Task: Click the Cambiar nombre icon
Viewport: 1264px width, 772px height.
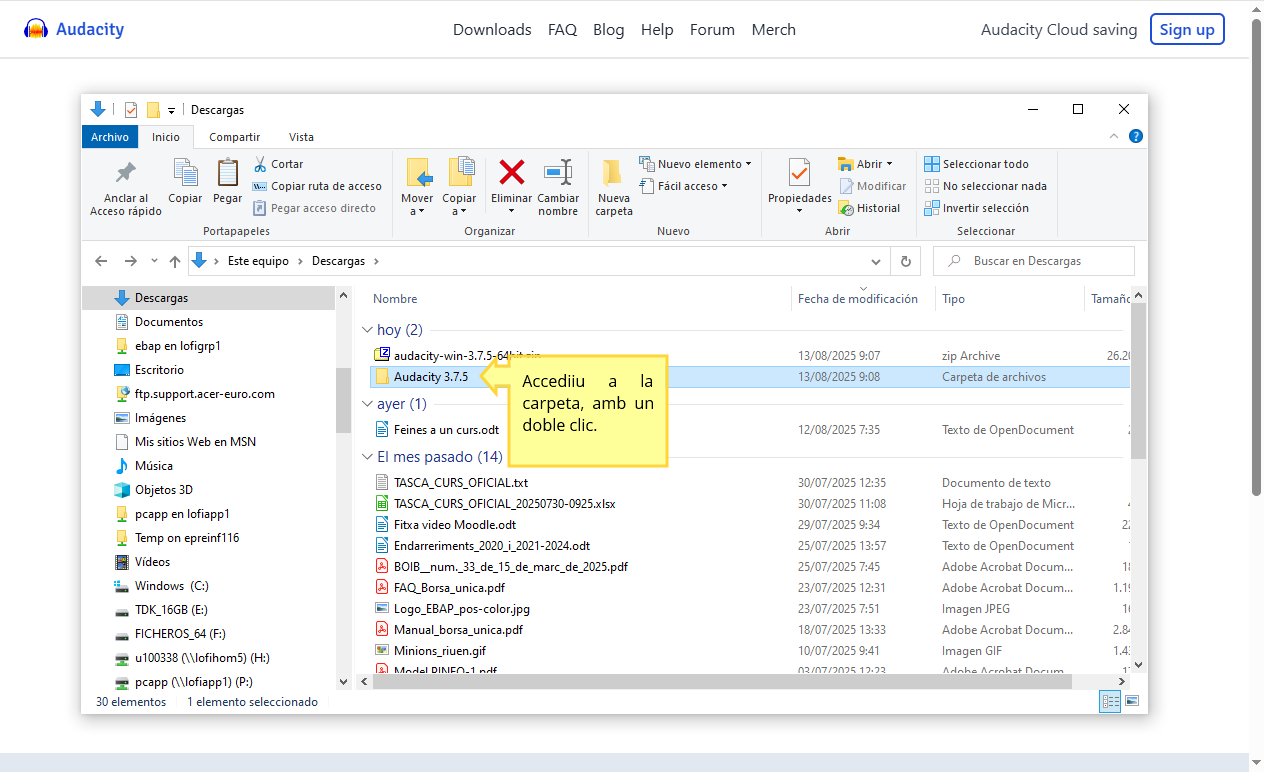Action: (558, 172)
